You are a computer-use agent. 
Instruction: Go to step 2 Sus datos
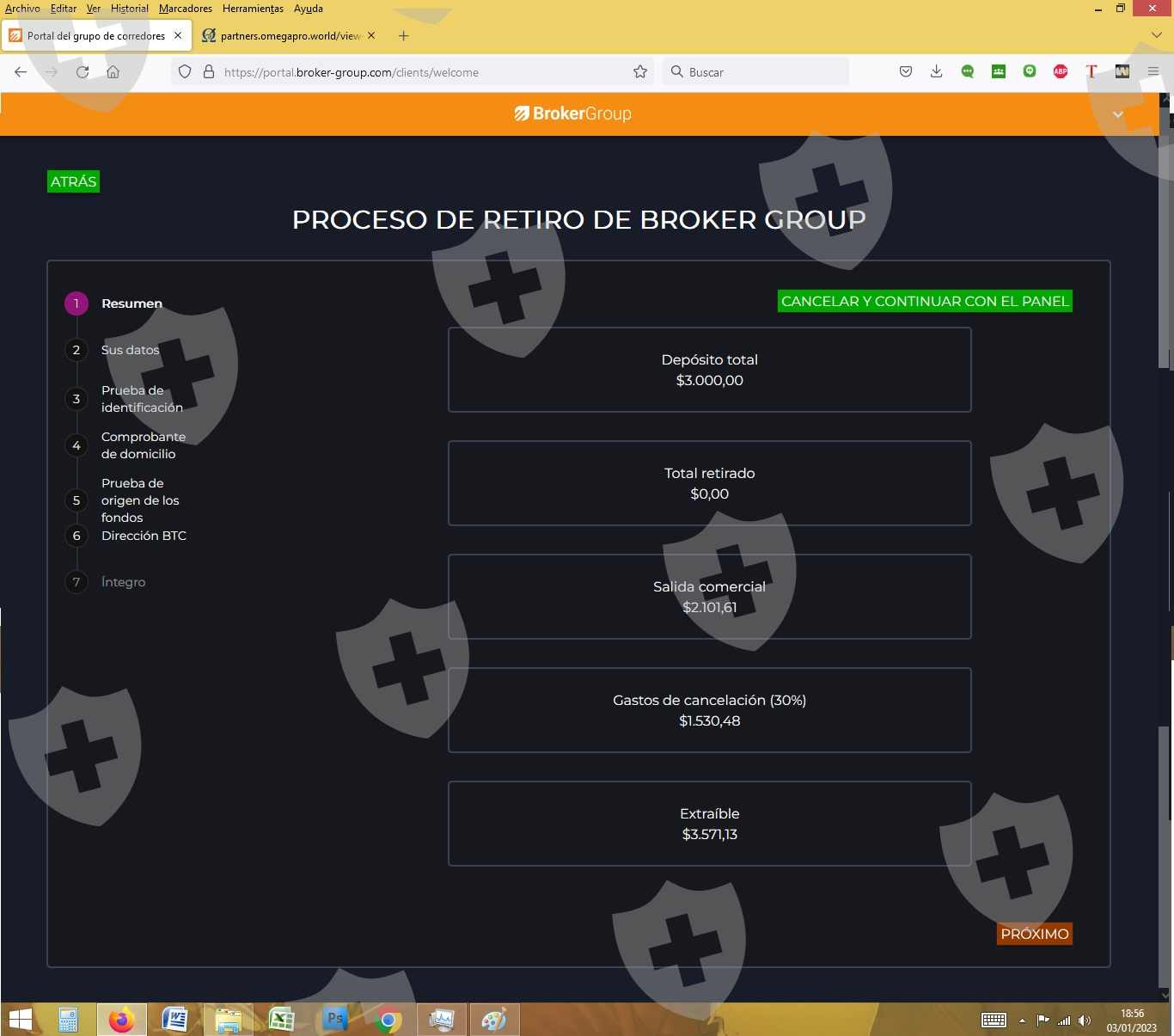pos(130,350)
